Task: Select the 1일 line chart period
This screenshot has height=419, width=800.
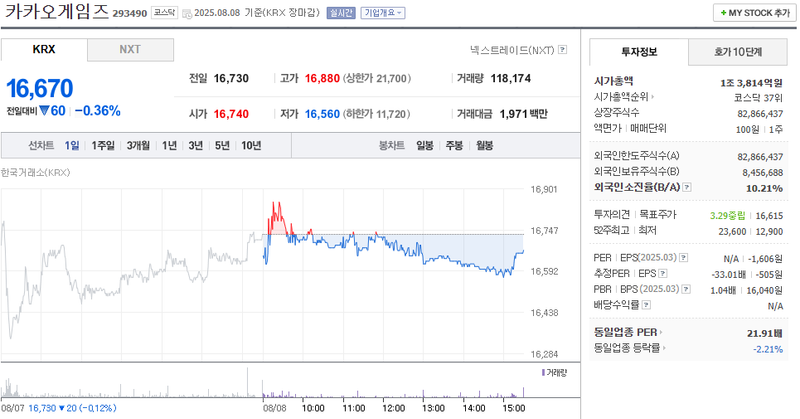Action: pyautogui.click(x=71, y=145)
